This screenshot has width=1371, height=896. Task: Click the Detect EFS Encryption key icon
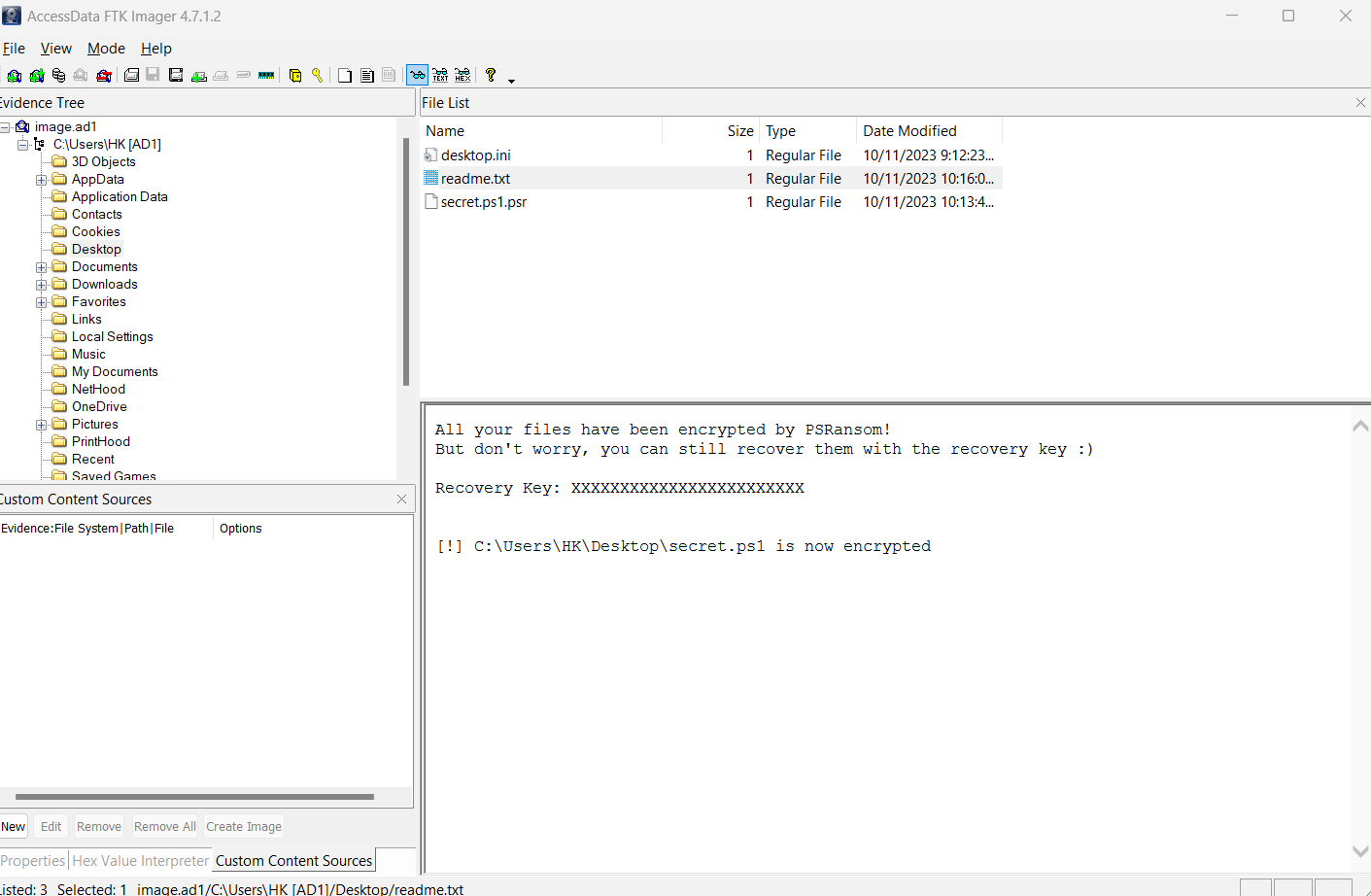(x=317, y=76)
